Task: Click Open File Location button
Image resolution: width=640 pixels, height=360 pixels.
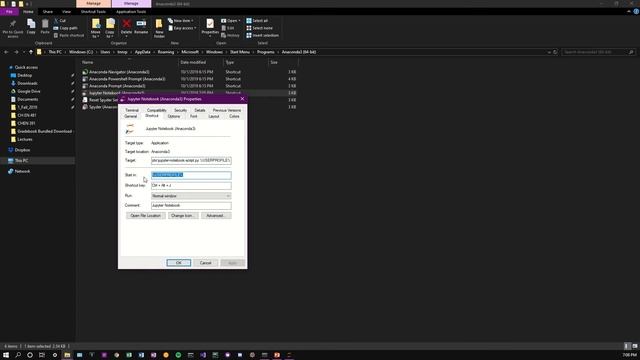Action: pyautogui.click(x=145, y=216)
